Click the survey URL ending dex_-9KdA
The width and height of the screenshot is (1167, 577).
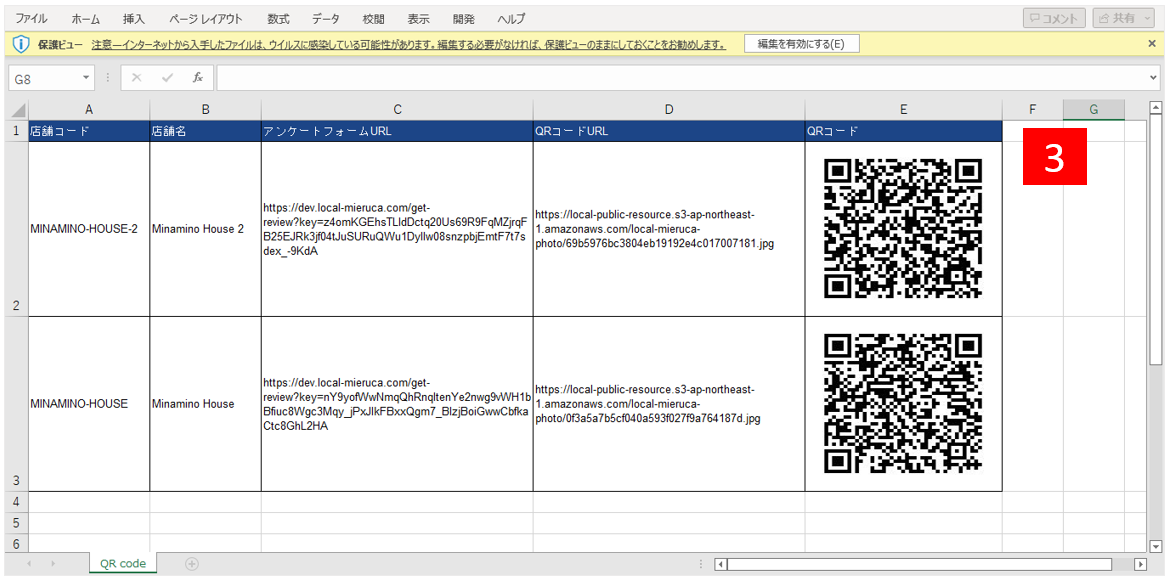(x=397, y=229)
